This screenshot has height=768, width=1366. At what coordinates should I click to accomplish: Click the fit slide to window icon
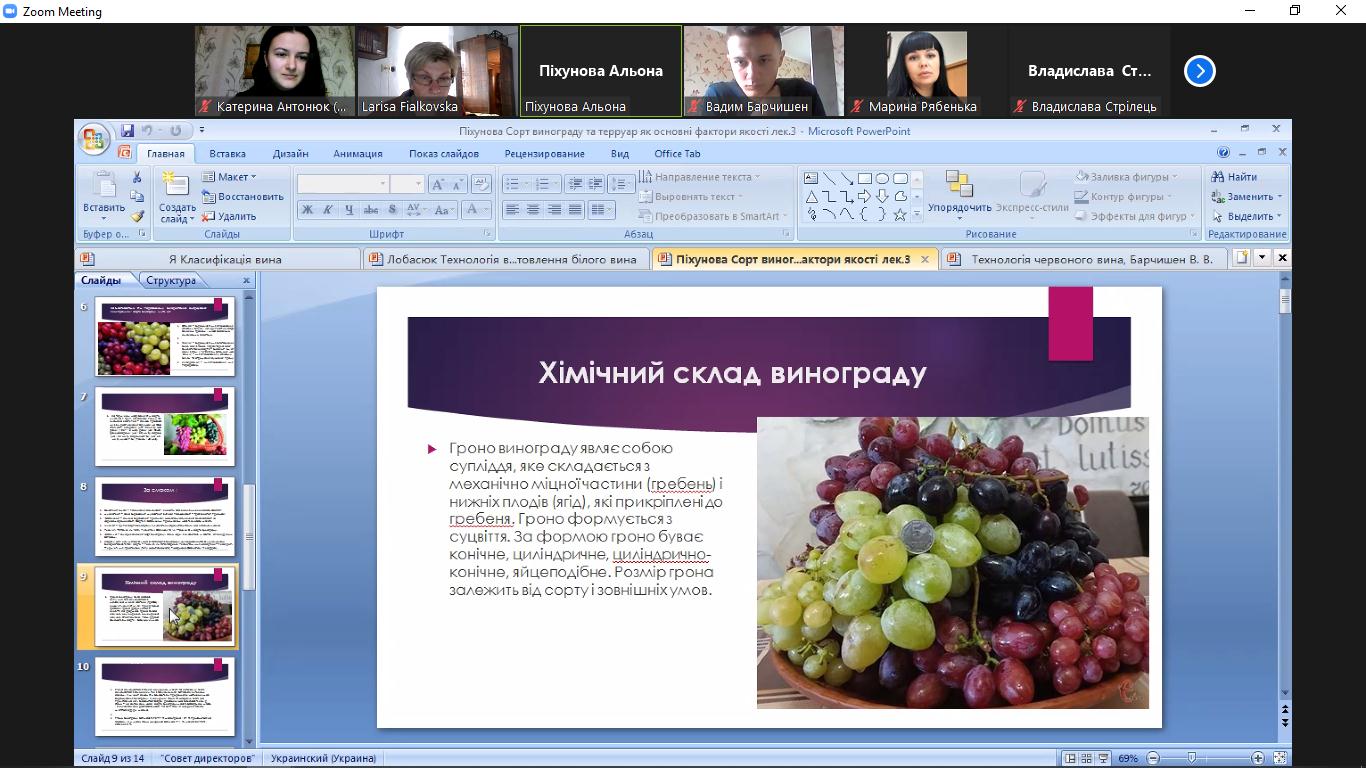[x=1279, y=759]
